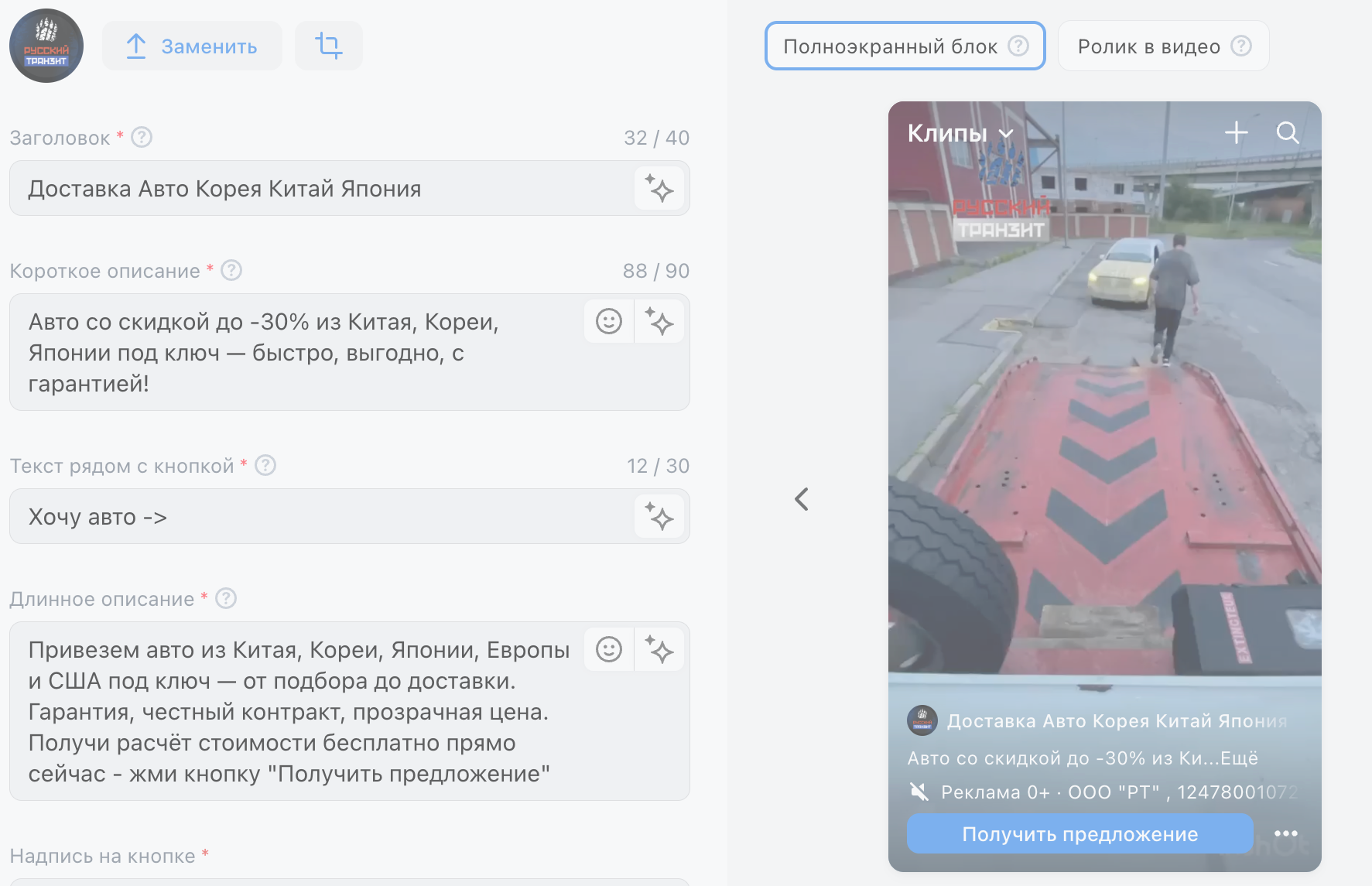1372x886 pixels.
Task: Open help icon on Полноэкранный блок tab
Action: click(x=1018, y=46)
